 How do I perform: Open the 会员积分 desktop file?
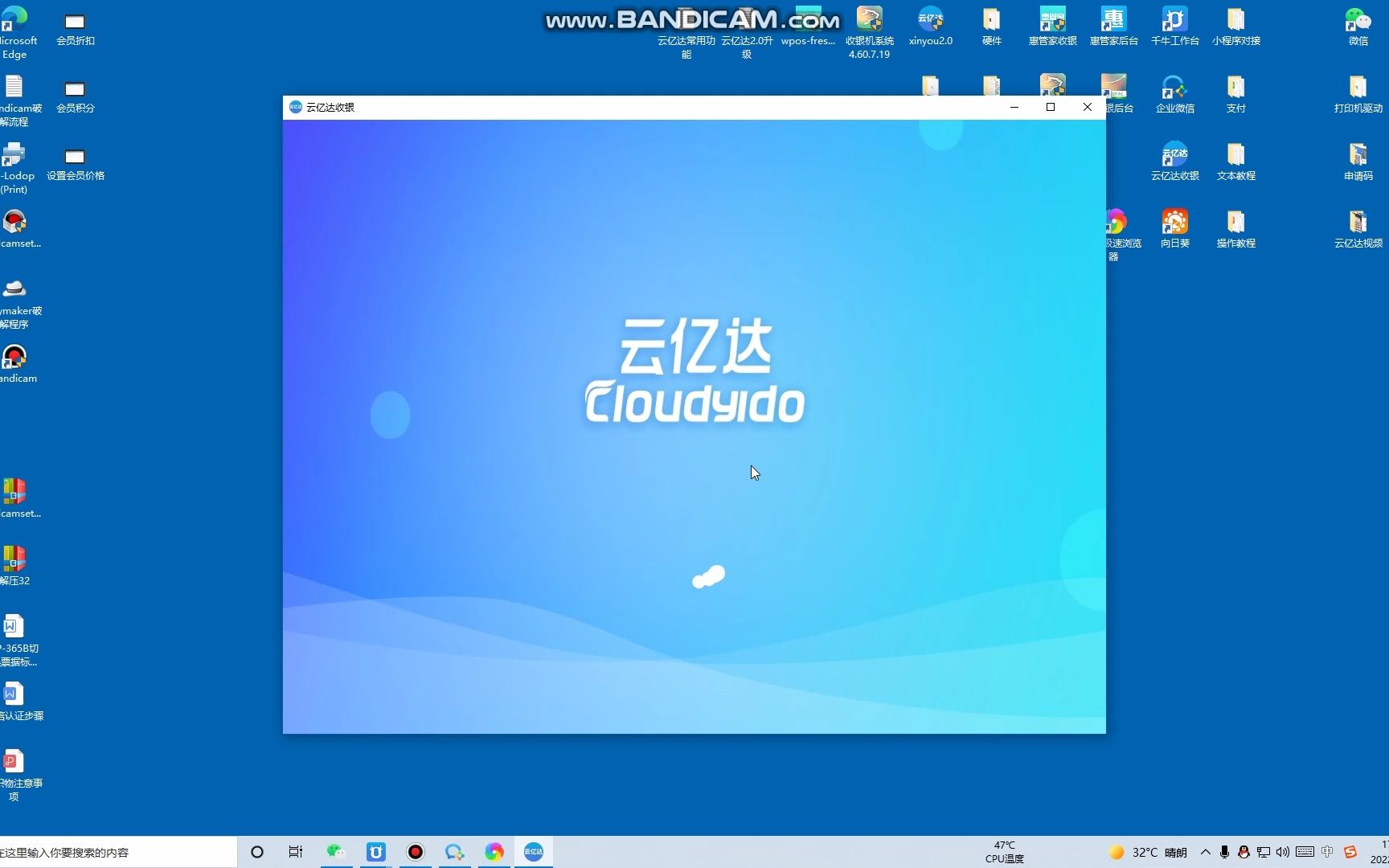[x=75, y=96]
